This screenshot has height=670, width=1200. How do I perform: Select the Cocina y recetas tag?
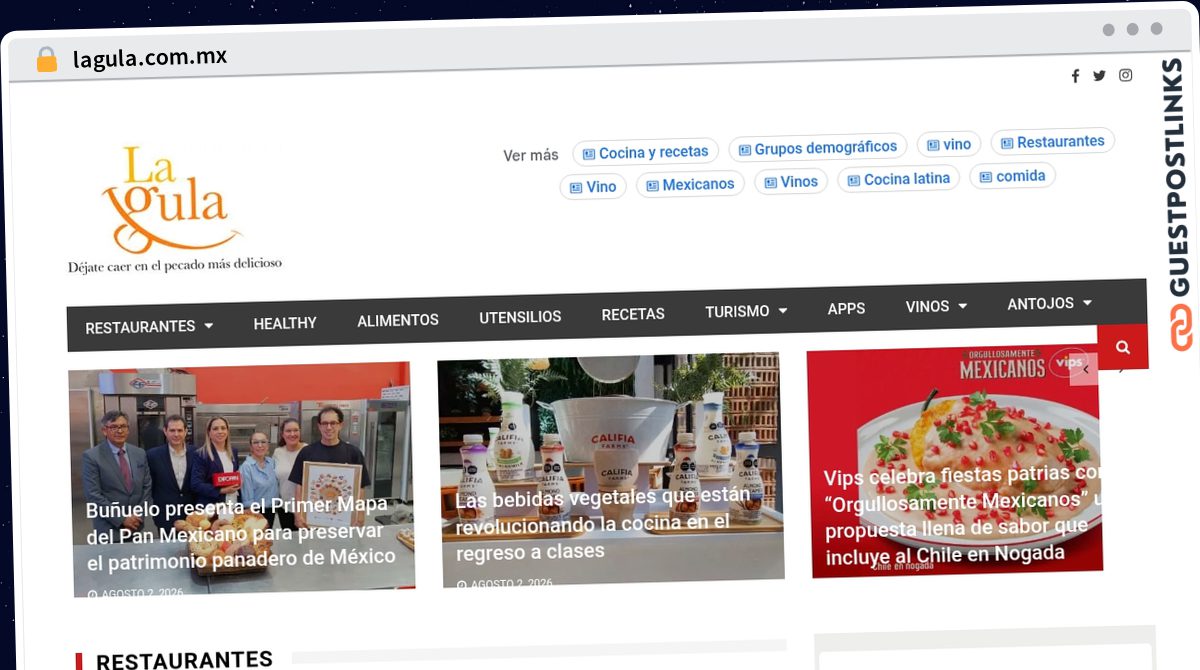[x=645, y=152]
